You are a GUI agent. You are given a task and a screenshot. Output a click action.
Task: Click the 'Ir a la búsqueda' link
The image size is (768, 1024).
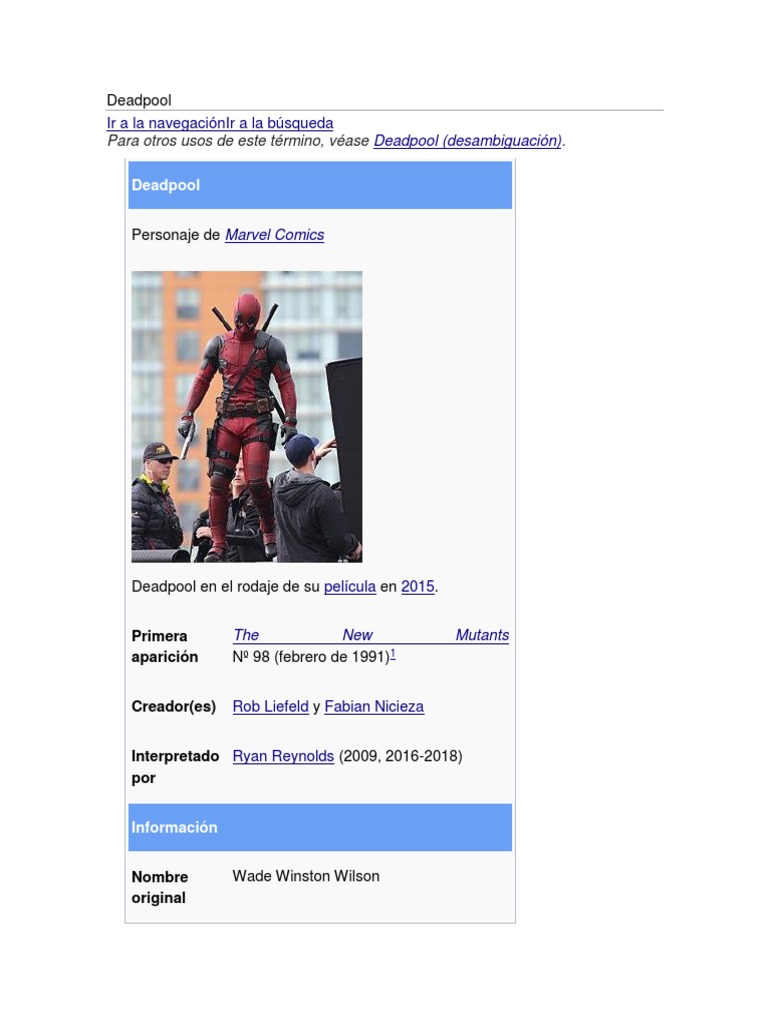click(x=280, y=123)
